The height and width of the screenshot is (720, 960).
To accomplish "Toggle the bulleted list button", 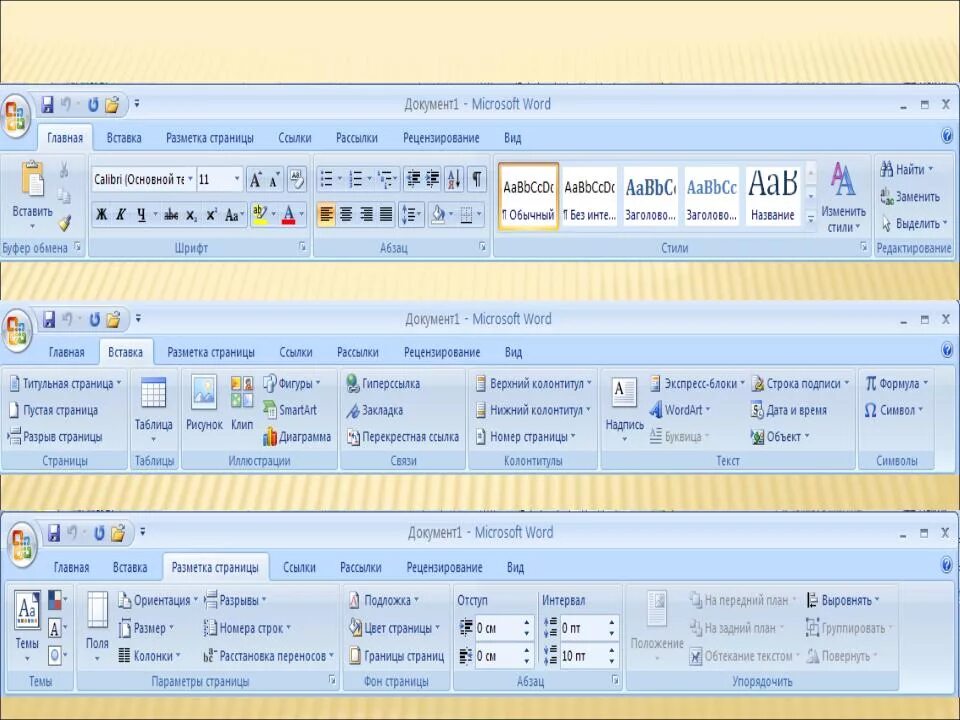I will click(x=326, y=179).
